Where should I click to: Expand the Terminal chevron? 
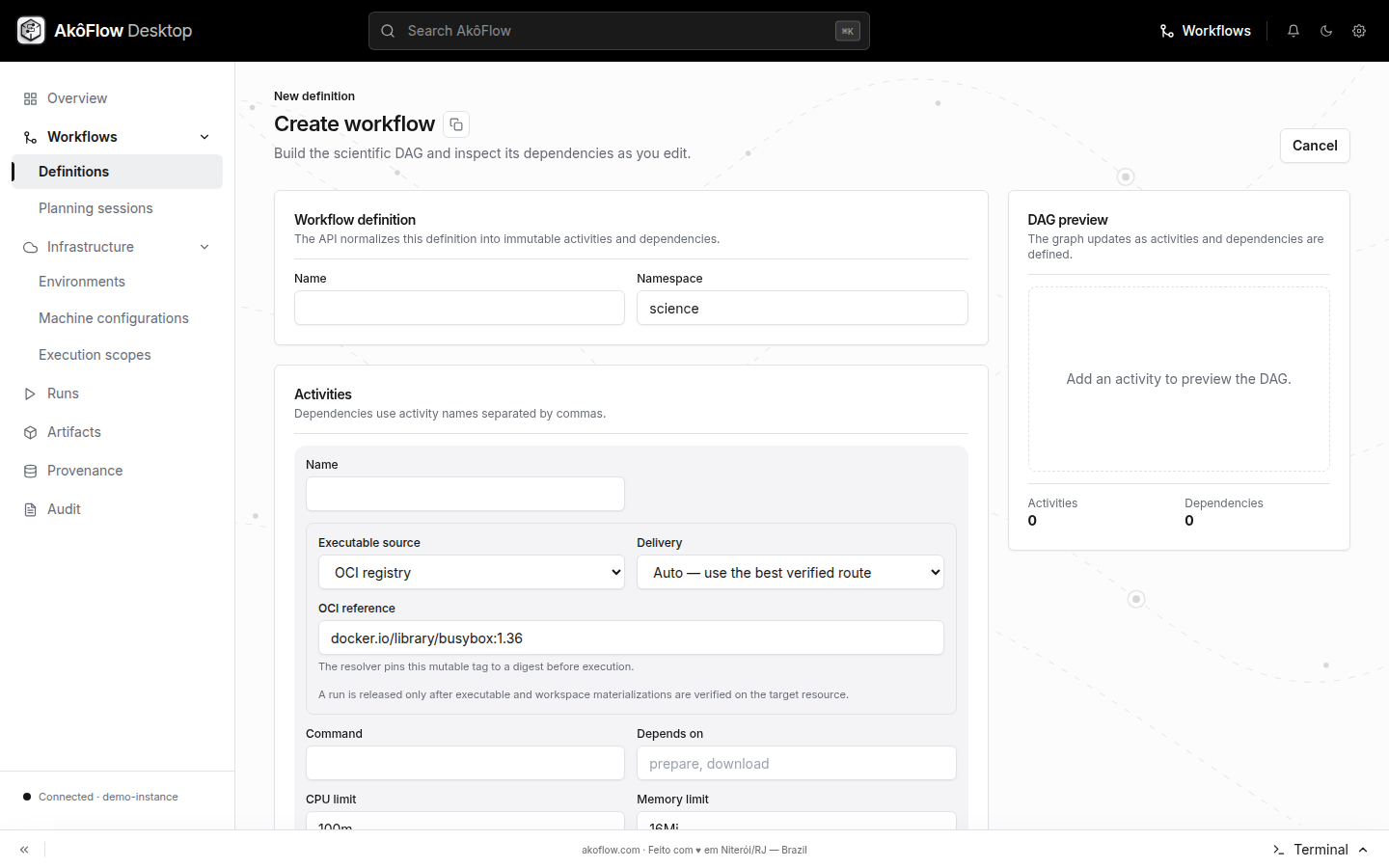click(1363, 850)
